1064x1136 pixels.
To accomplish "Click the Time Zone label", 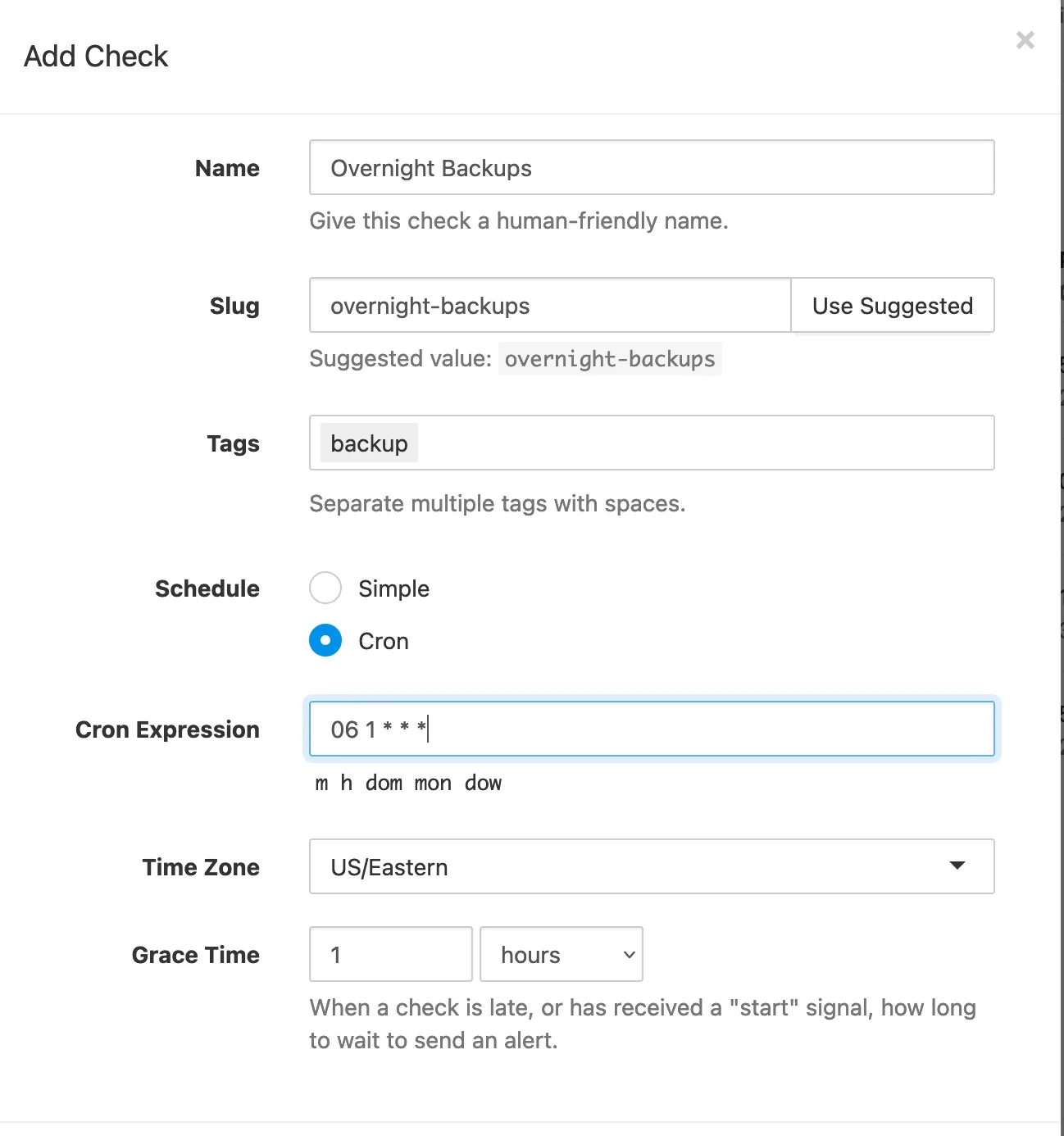I will (x=201, y=867).
